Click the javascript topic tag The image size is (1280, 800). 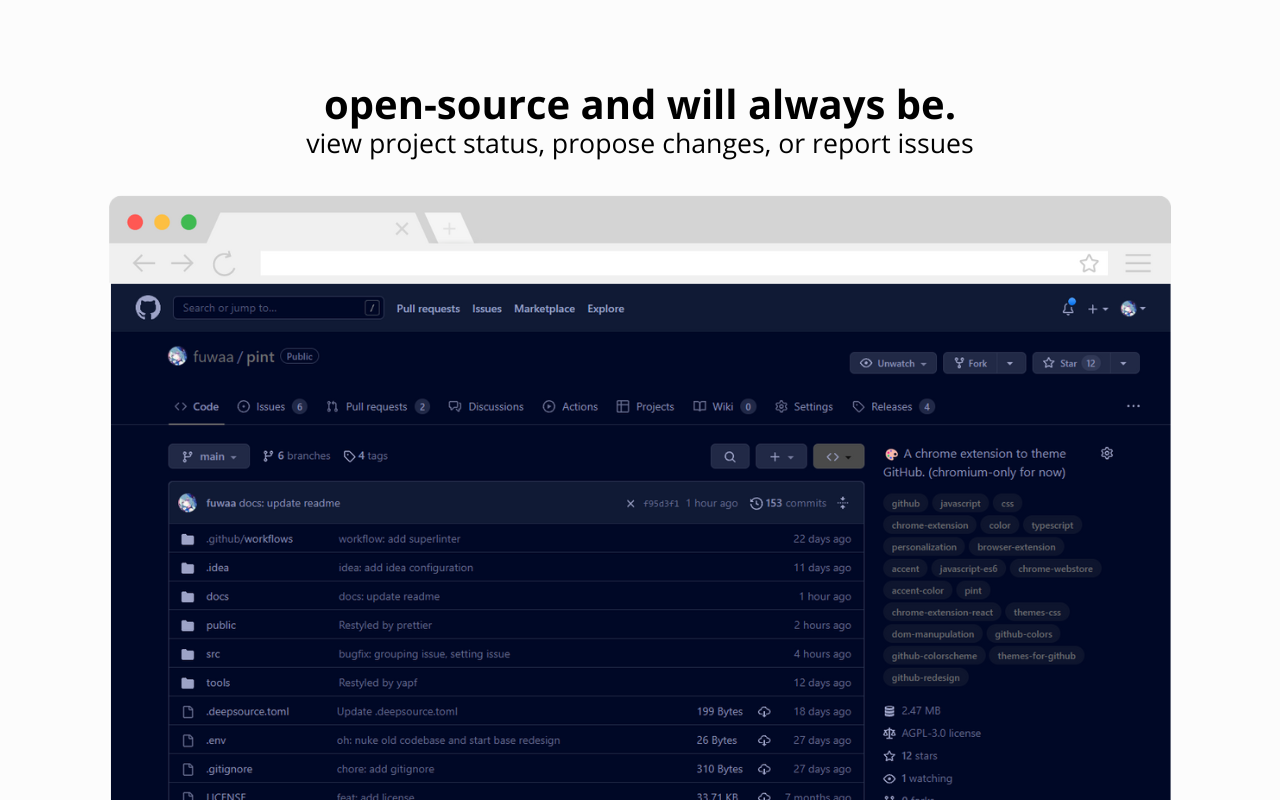tap(961, 503)
